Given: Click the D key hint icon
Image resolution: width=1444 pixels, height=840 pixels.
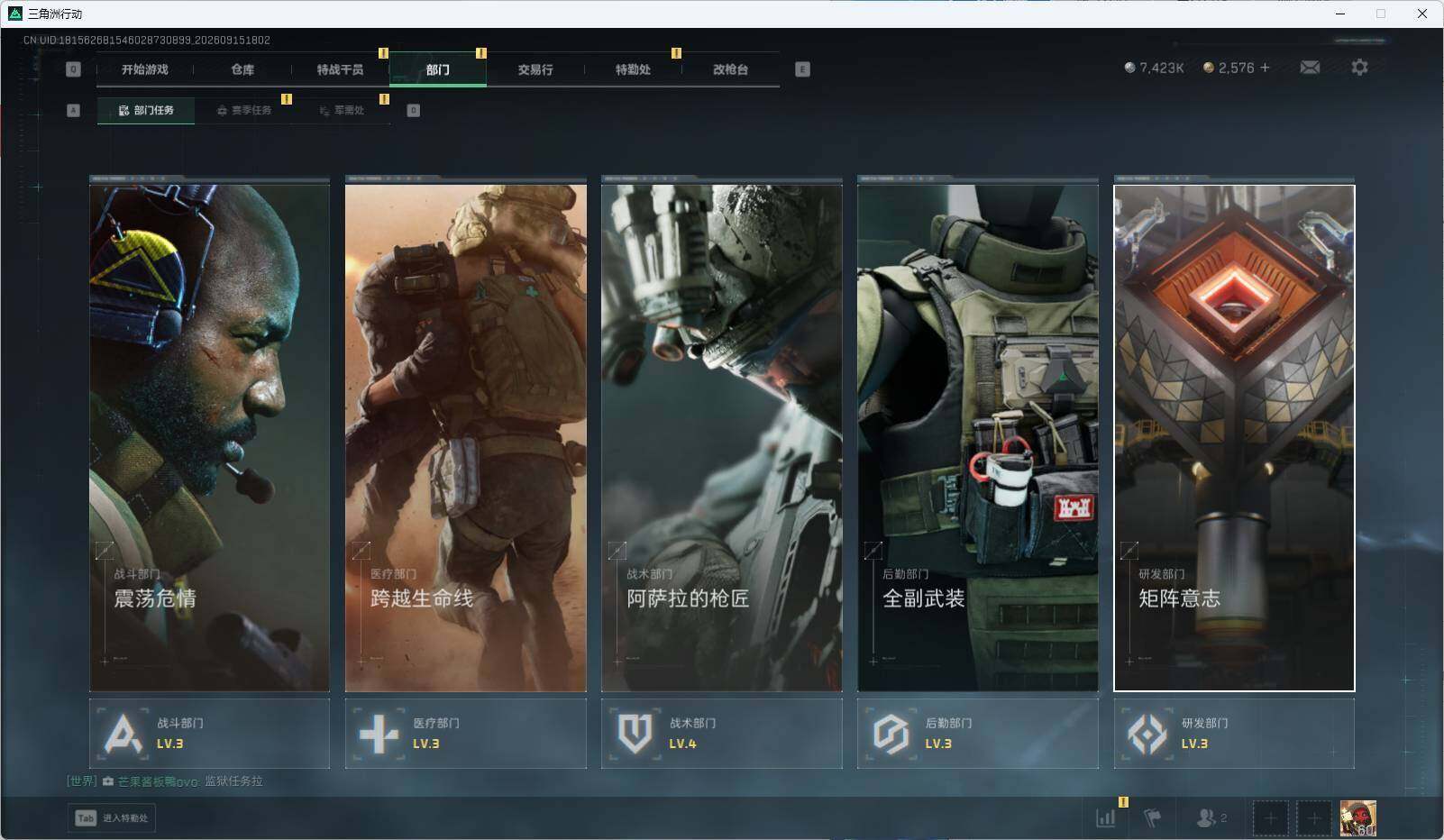Looking at the screenshot, I should [413, 111].
